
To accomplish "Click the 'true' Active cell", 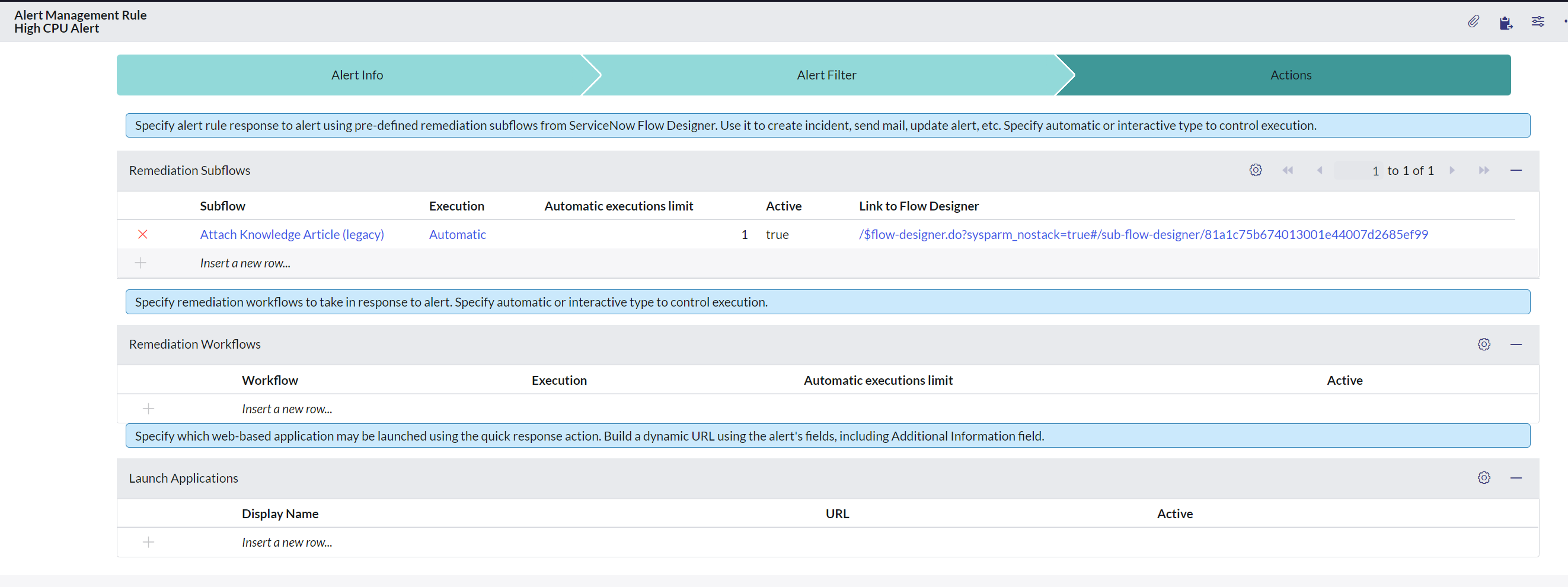I will pos(777,234).
